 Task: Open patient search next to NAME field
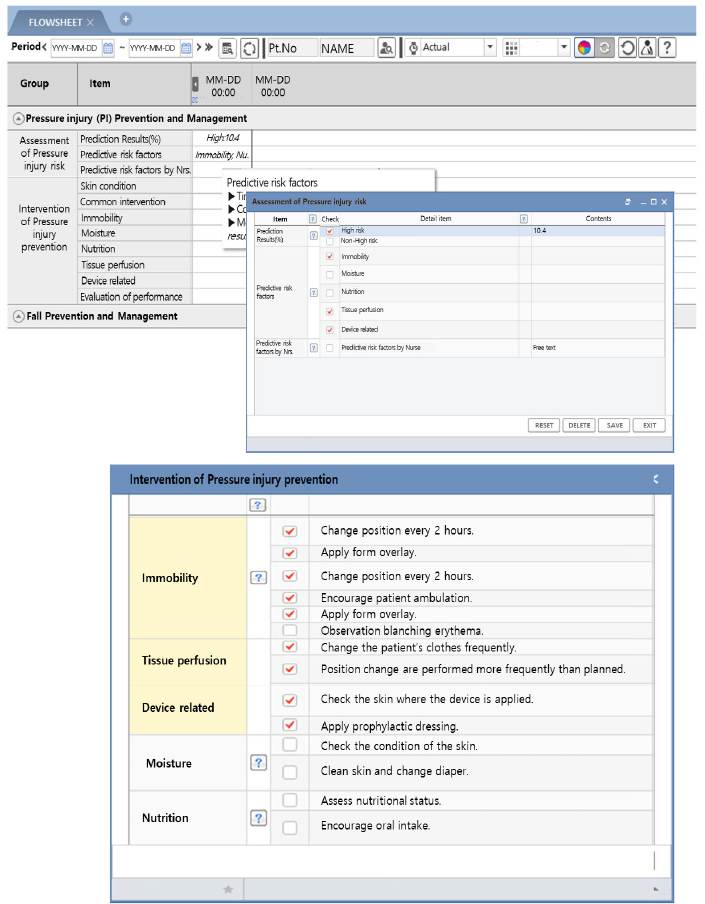tap(386, 48)
